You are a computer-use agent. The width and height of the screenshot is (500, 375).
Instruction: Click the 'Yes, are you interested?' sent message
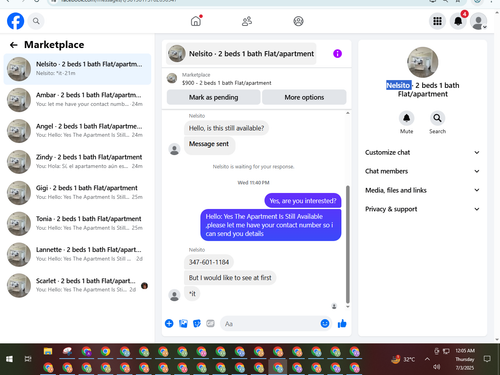tap(303, 201)
